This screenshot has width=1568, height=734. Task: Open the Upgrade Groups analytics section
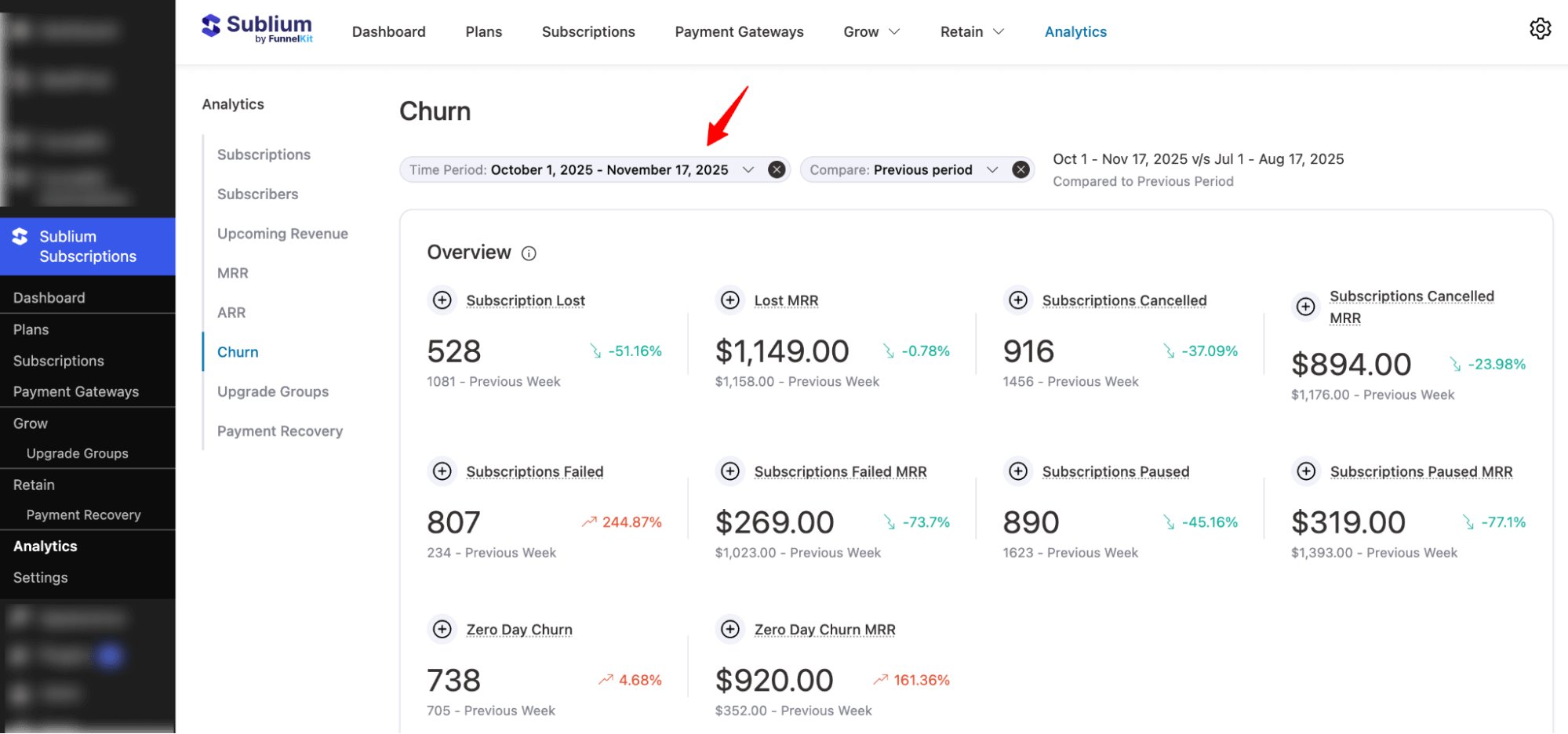pos(273,391)
